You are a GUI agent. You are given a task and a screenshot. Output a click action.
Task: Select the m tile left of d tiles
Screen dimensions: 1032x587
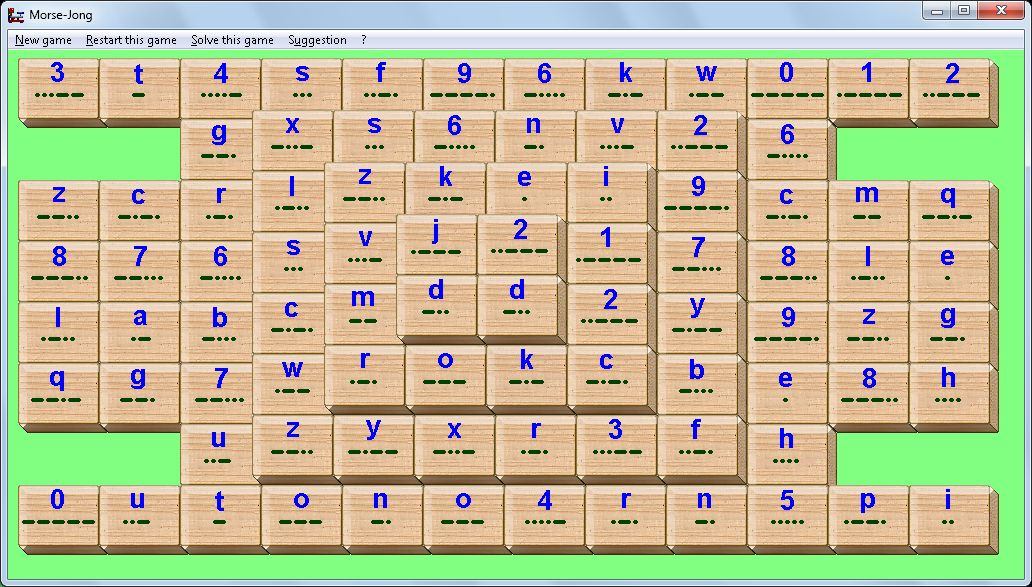click(x=361, y=313)
